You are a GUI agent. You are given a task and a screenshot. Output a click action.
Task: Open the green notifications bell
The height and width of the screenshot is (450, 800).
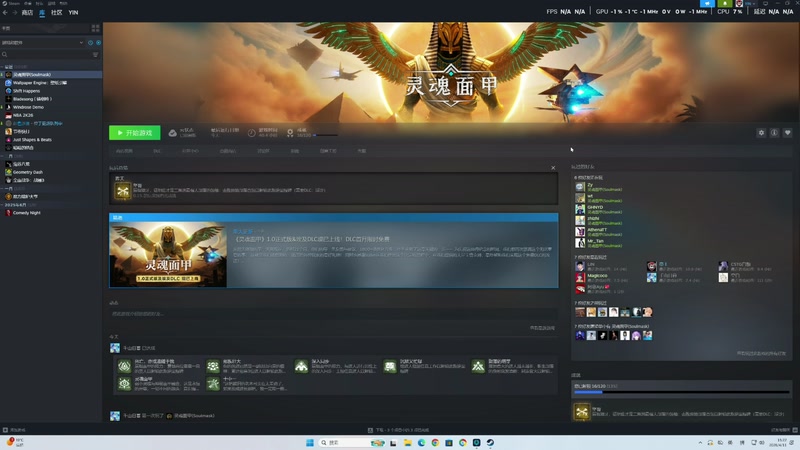[x=724, y=4]
